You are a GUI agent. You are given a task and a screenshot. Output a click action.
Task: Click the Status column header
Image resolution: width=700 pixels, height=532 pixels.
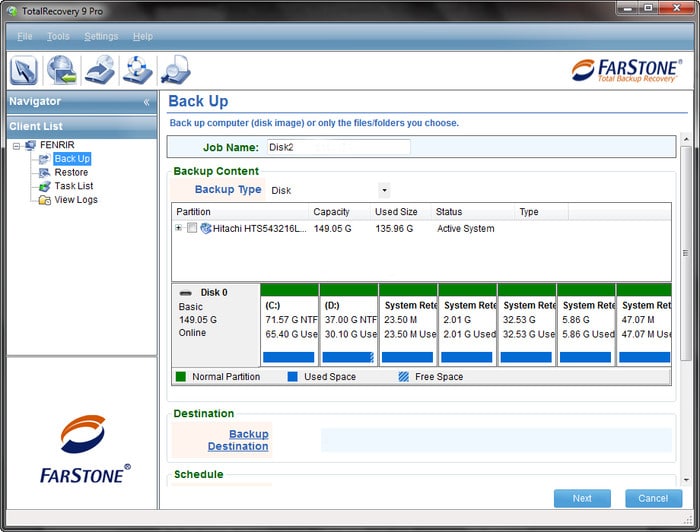[473, 212]
